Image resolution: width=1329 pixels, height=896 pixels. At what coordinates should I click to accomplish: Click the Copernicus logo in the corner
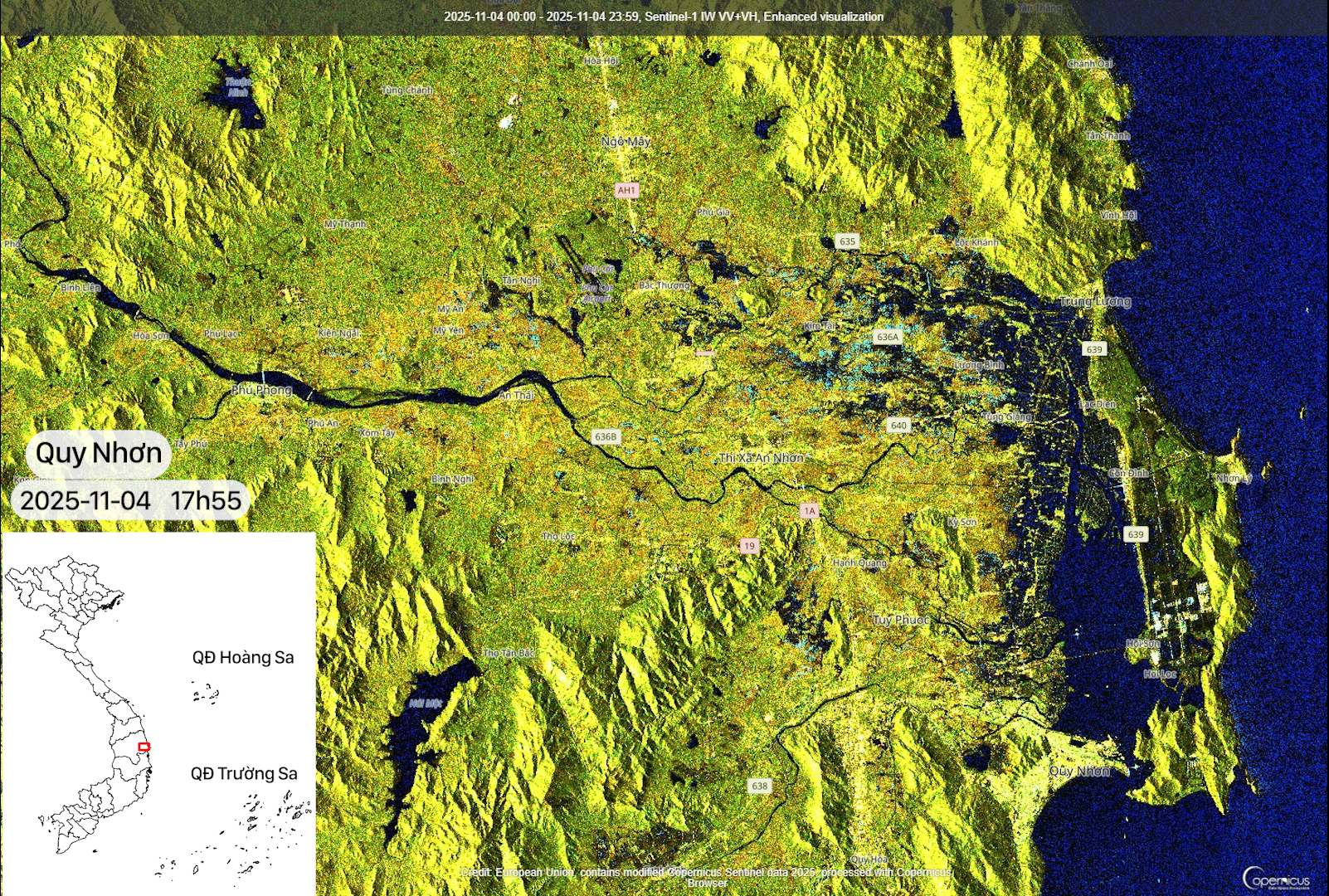1276,879
